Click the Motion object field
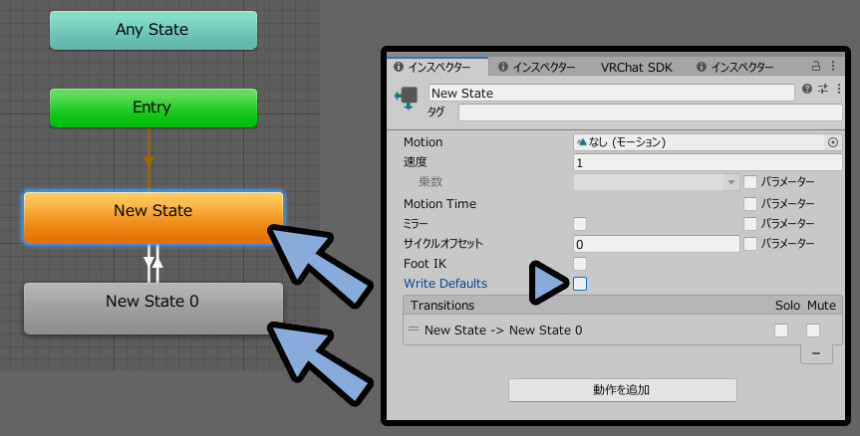Screen dimensions: 860x436 click(699, 142)
